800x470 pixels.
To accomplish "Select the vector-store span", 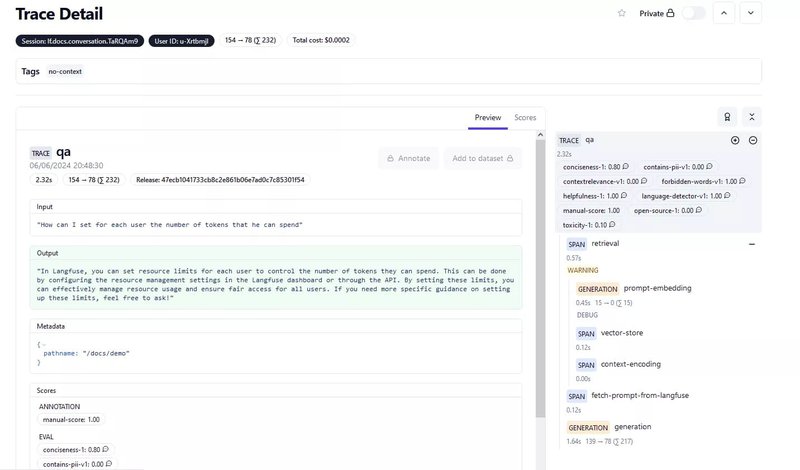I will click(610, 333).
